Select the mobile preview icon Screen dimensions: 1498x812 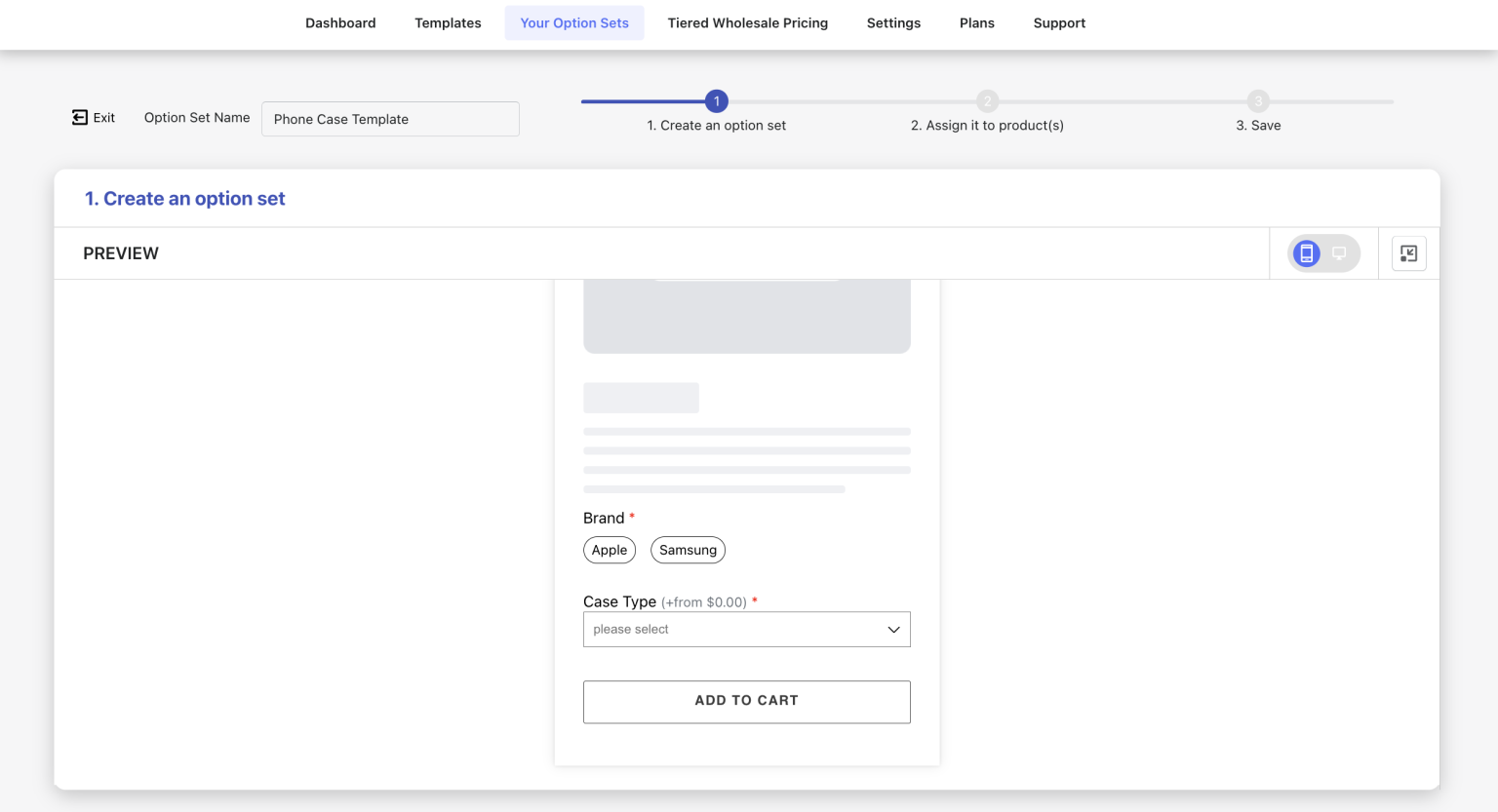click(x=1307, y=252)
